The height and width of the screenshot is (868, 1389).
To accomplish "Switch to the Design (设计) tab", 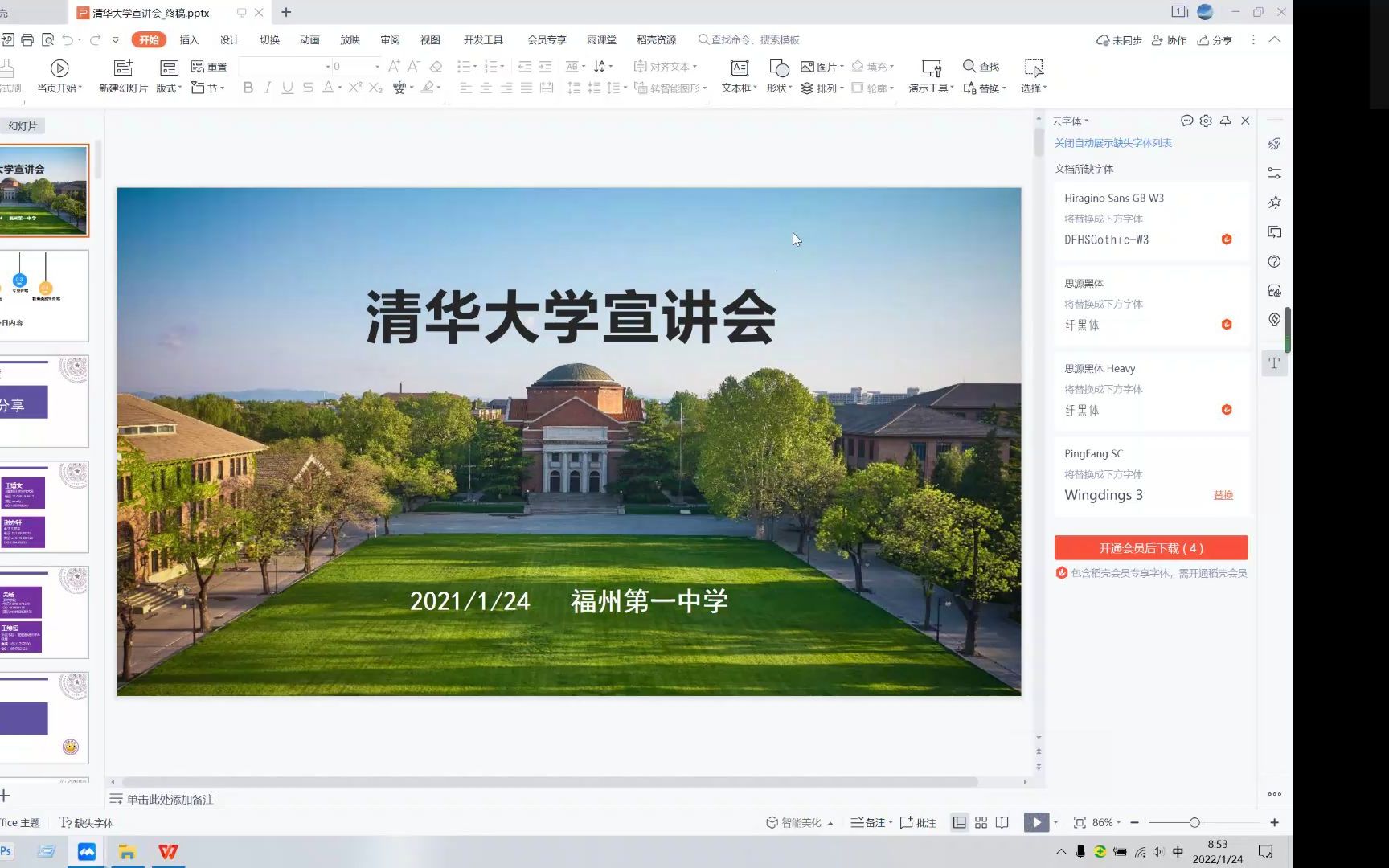I will click(229, 40).
